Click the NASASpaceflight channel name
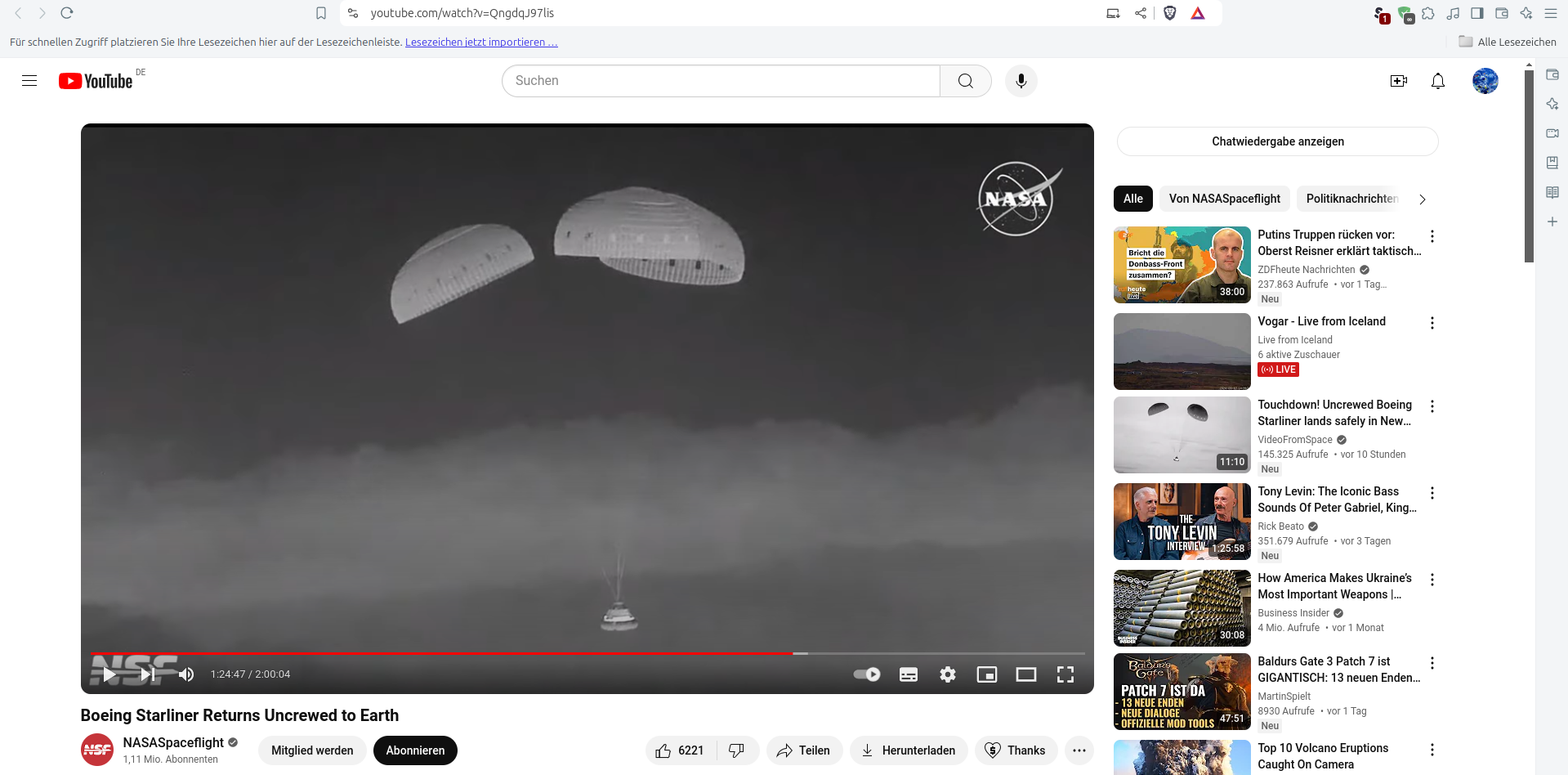This screenshot has width=1568, height=775. tap(173, 742)
